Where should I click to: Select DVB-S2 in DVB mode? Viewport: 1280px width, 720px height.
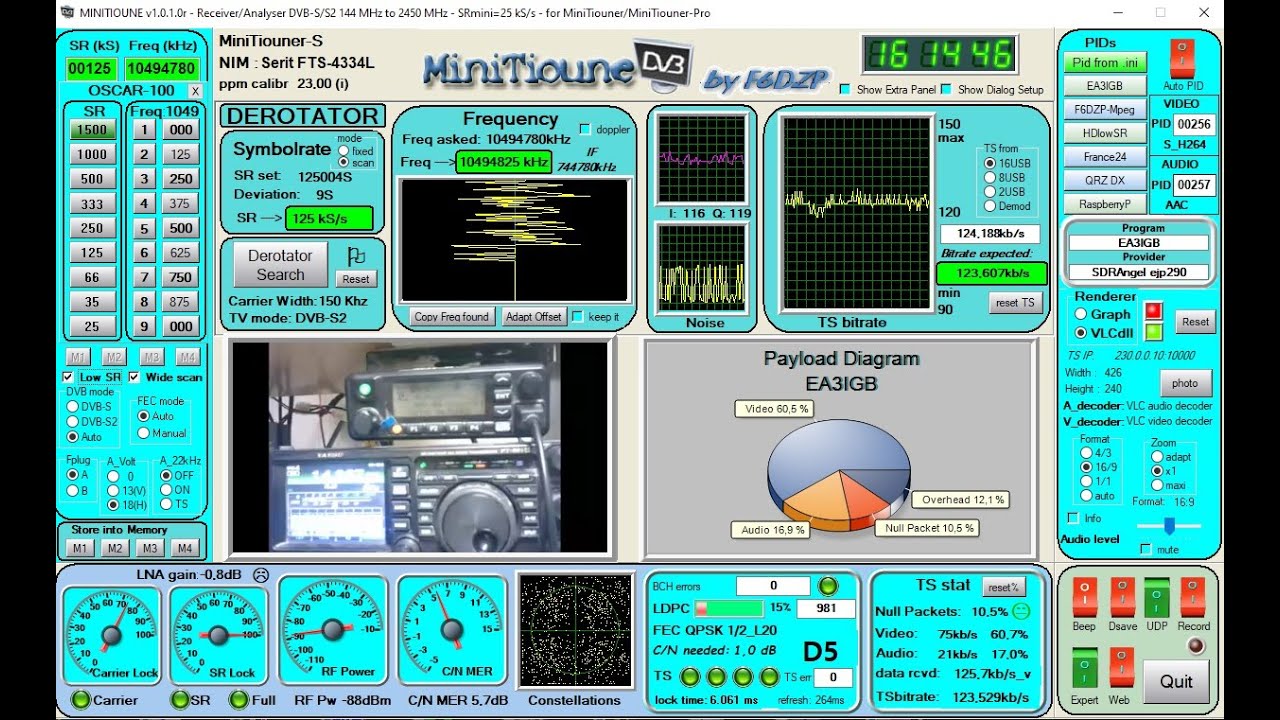[x=71, y=422]
